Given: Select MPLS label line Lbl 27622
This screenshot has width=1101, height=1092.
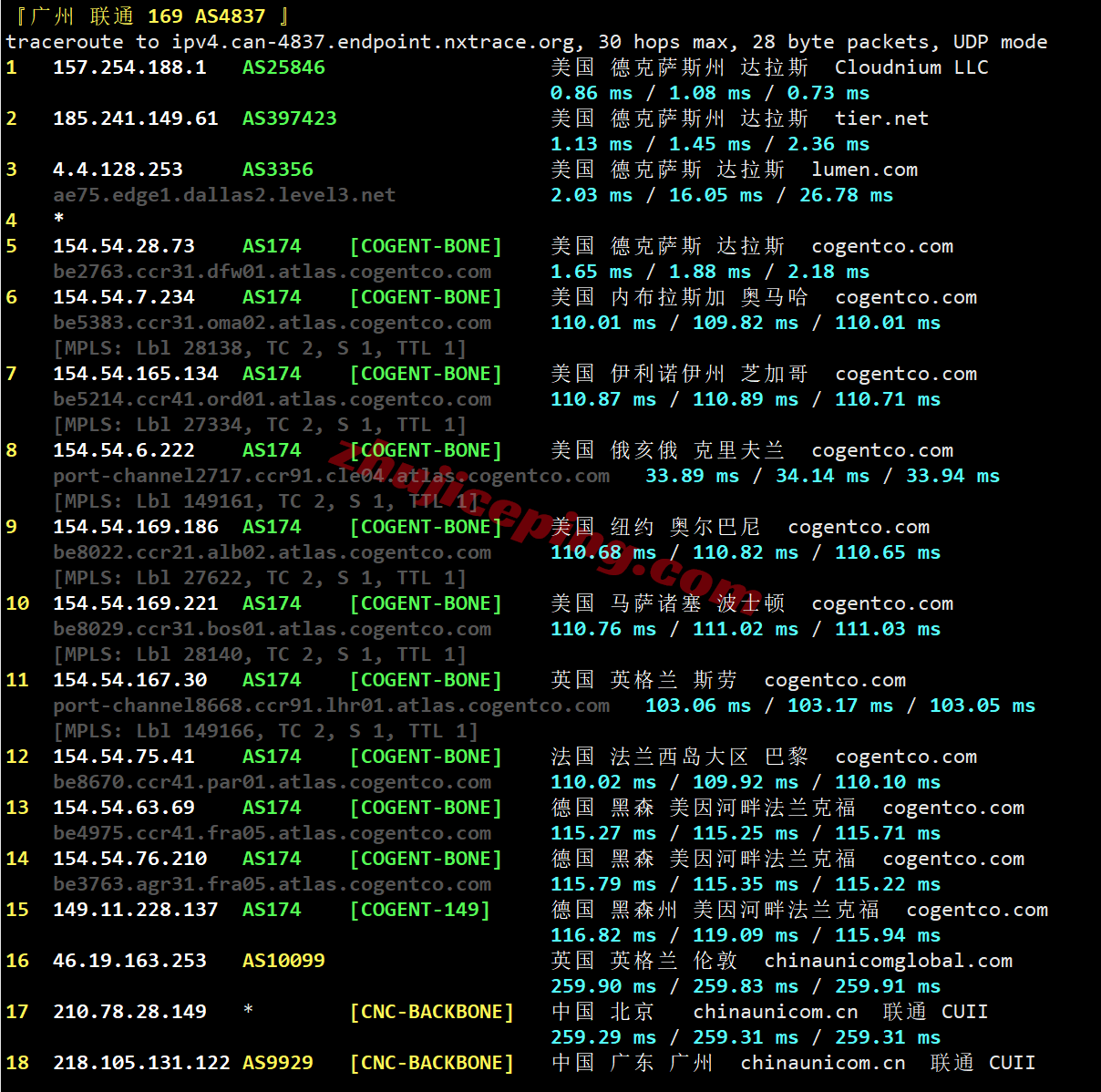Looking at the screenshot, I should click(260, 578).
